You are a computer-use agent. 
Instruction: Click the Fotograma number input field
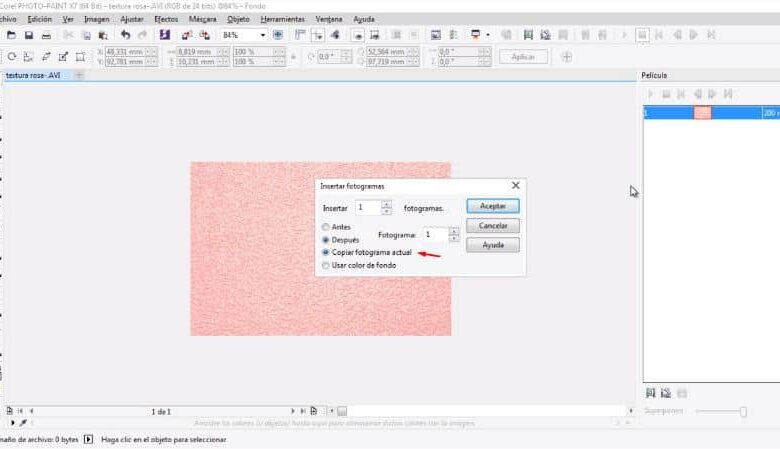pos(435,235)
